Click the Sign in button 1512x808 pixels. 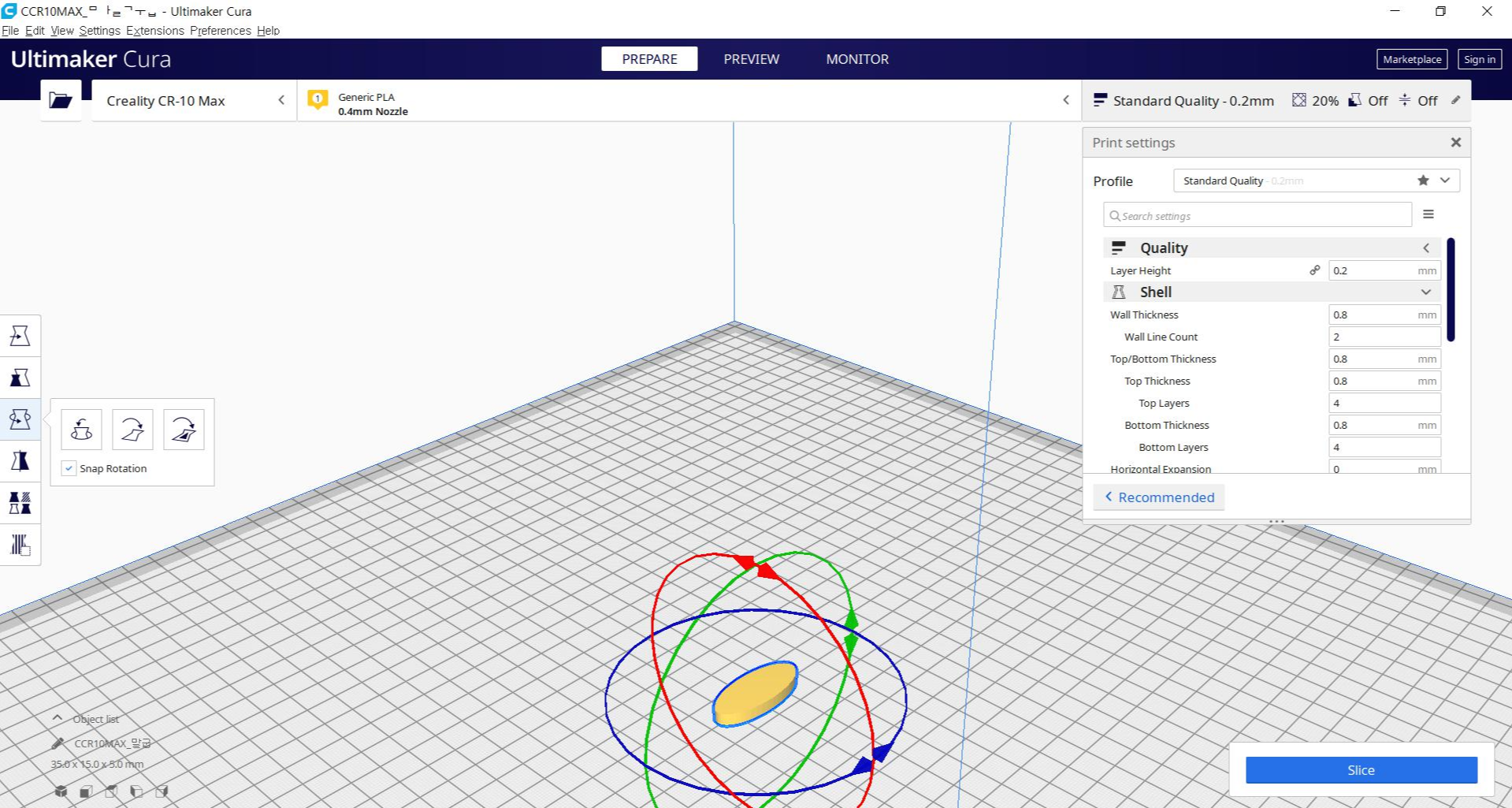pyautogui.click(x=1480, y=59)
